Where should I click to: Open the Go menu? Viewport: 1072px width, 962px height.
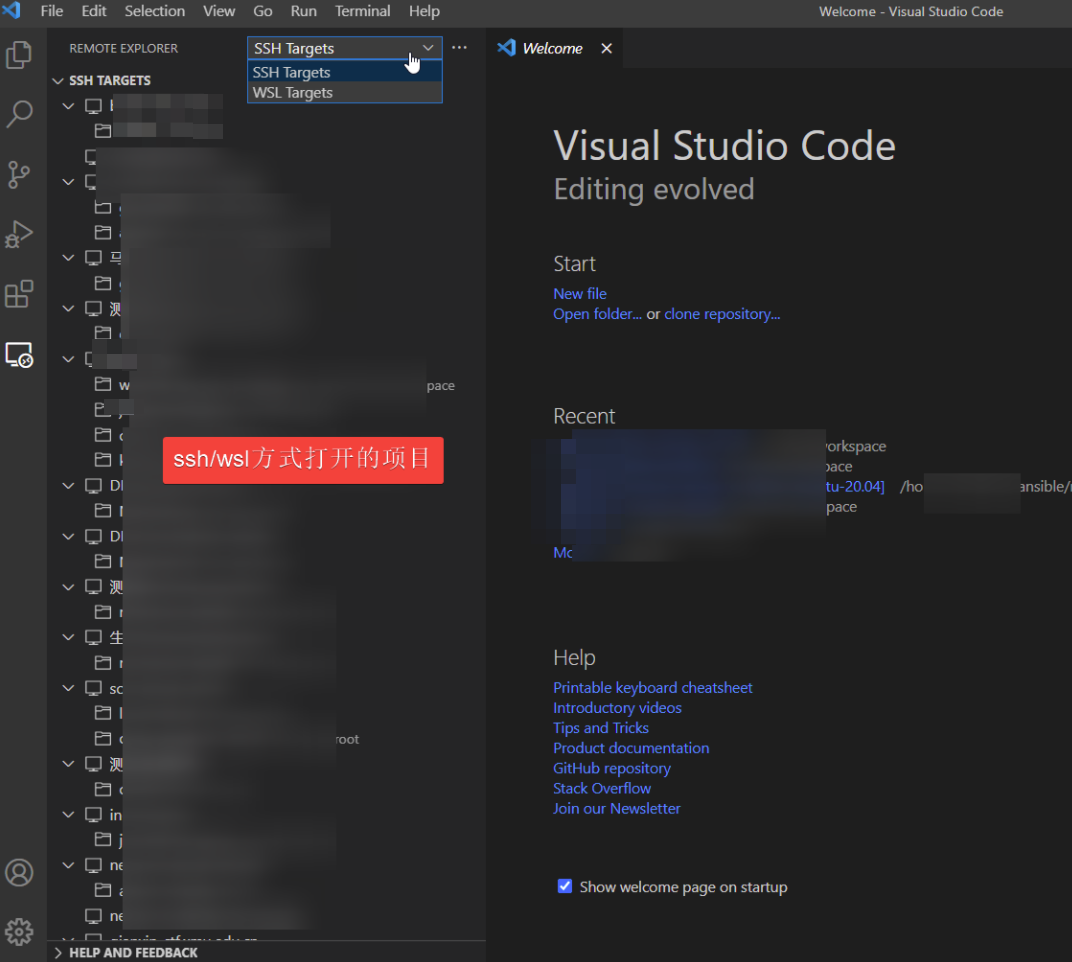(x=263, y=11)
